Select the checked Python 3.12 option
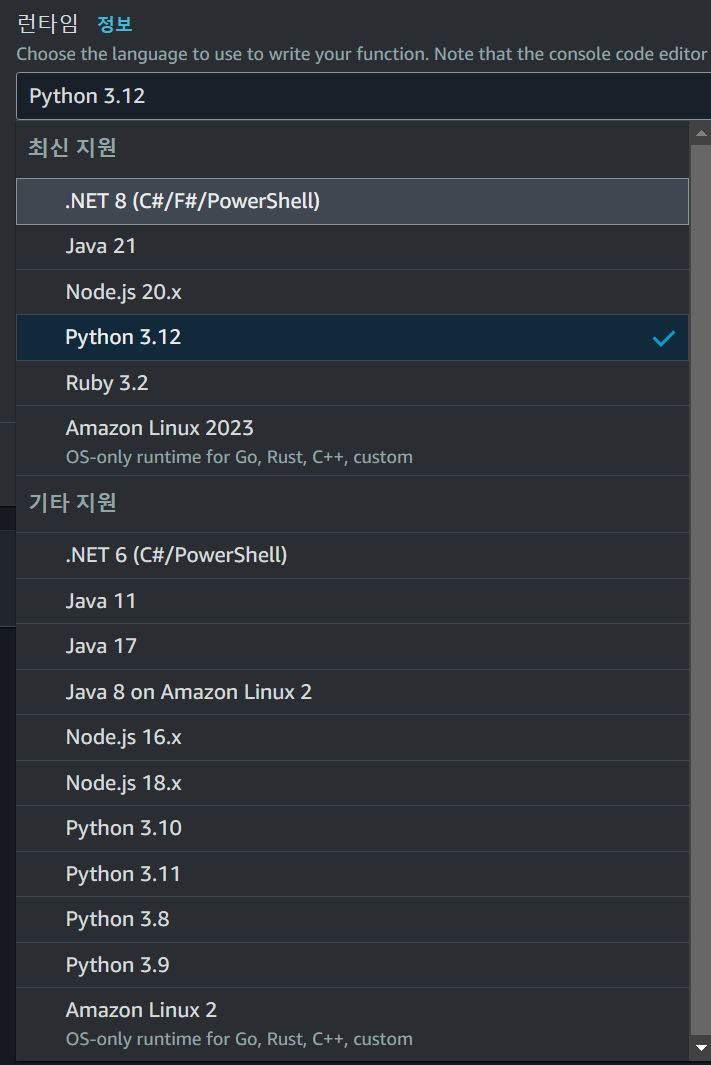The height and width of the screenshot is (1065, 711). pos(352,338)
